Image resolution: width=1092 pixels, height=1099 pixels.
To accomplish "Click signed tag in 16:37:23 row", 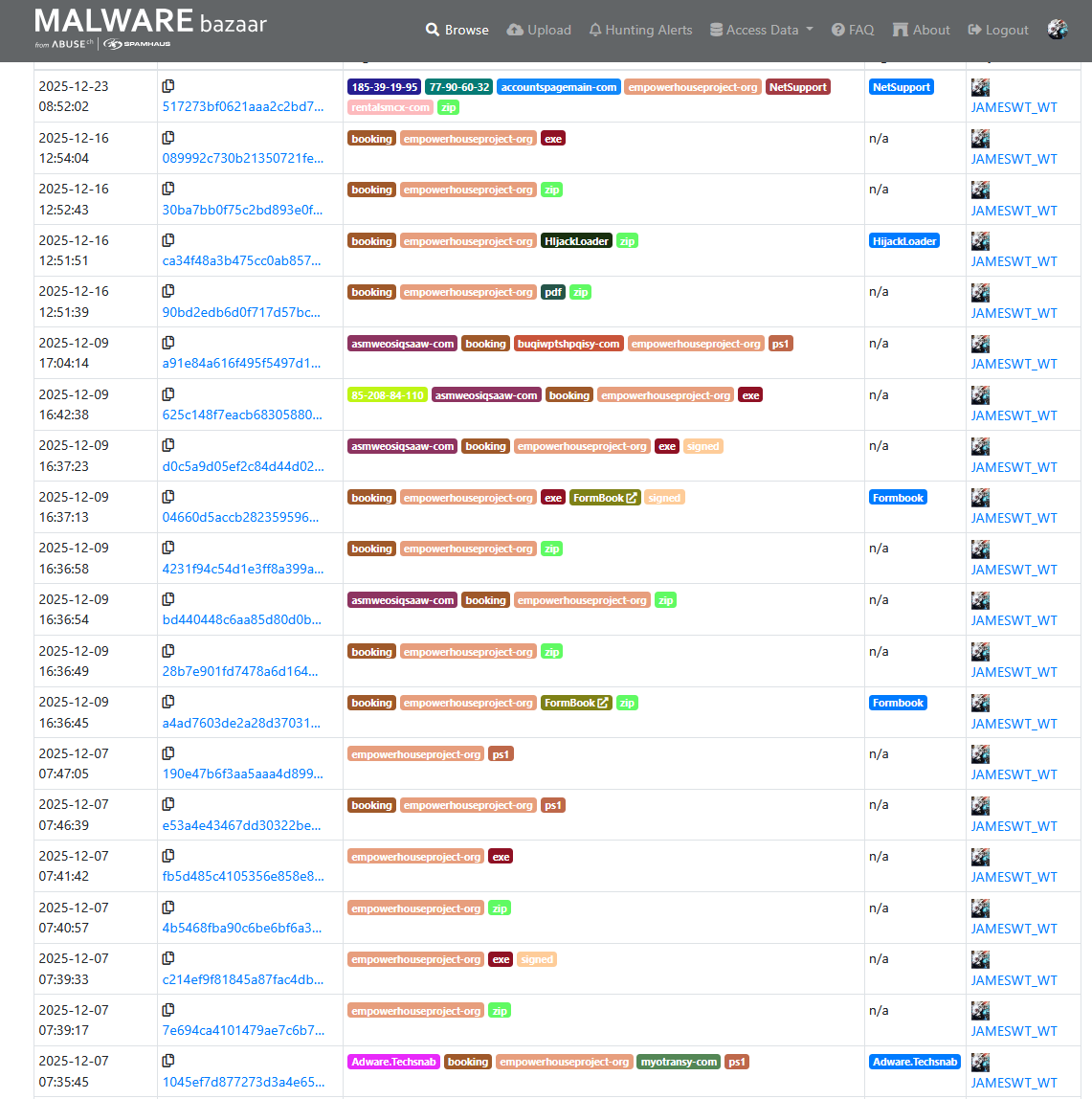I will (x=703, y=446).
